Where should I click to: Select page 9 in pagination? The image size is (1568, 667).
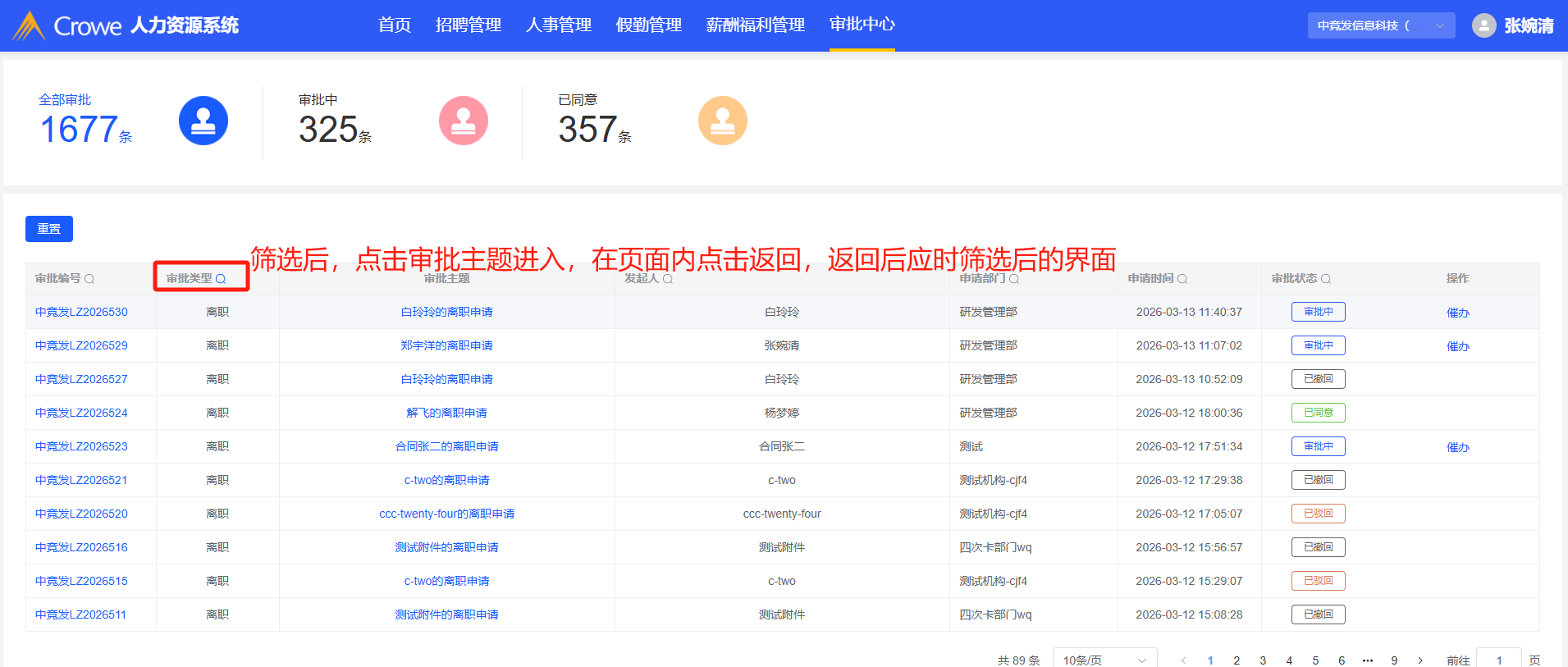pos(1394,660)
